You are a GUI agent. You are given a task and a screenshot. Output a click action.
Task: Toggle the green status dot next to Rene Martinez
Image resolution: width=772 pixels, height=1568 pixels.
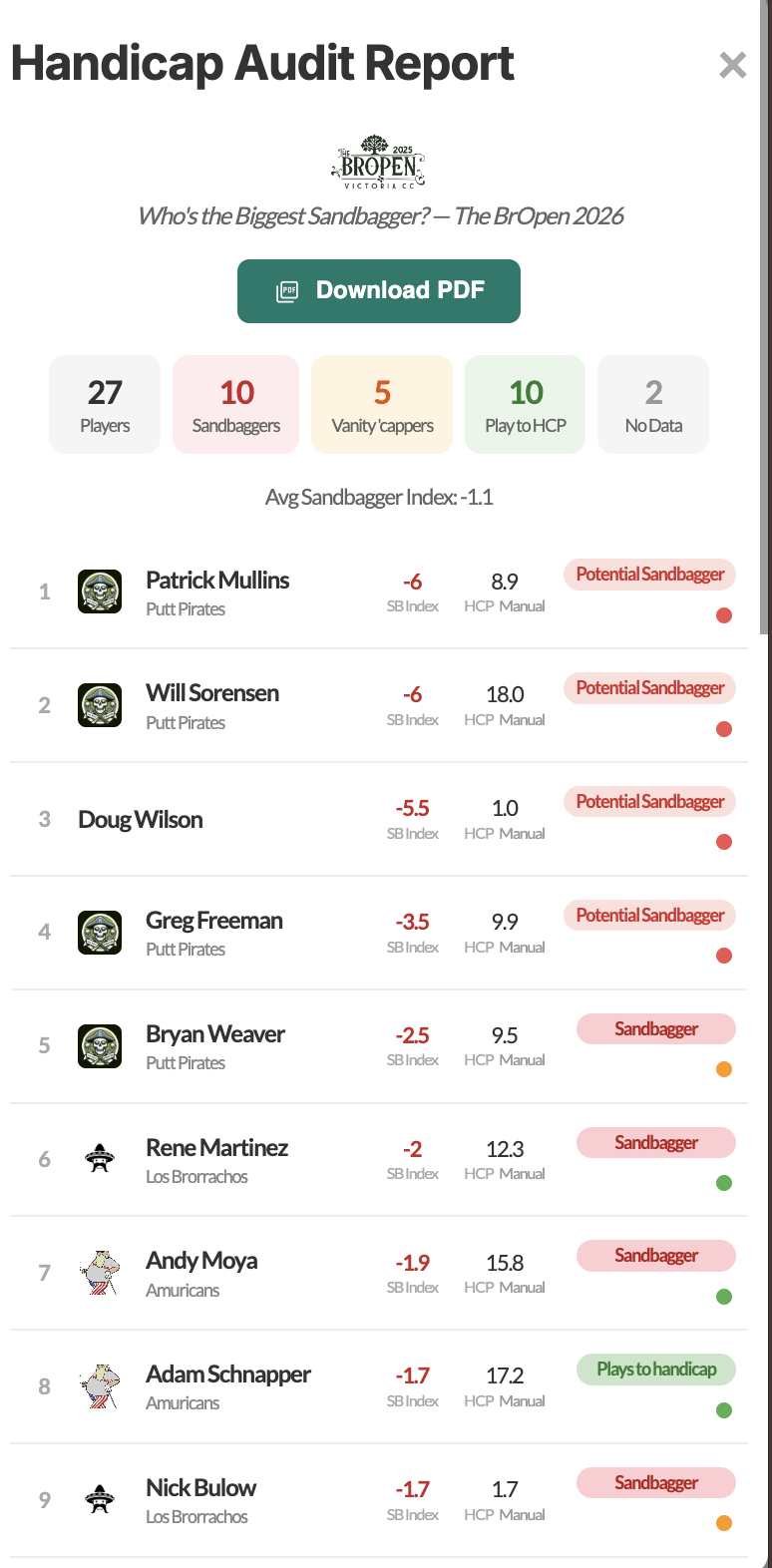[723, 1183]
